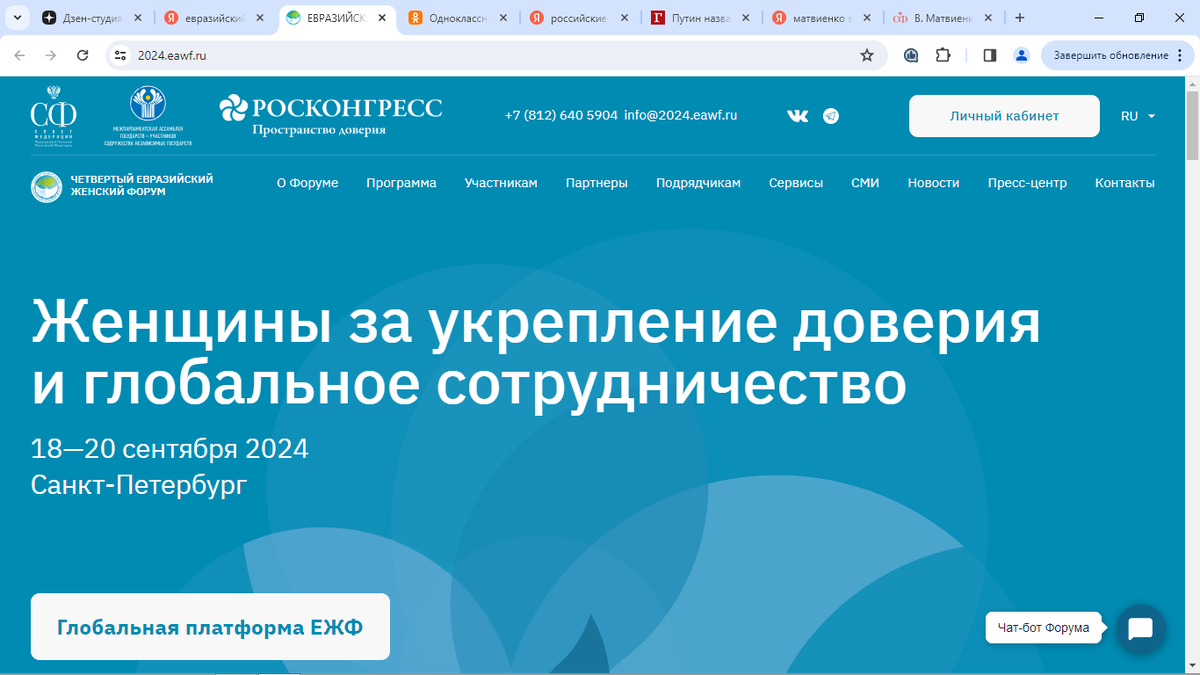This screenshot has height=675, width=1200.
Task: Open the Chrome profile avatar
Action: pos(1021,55)
